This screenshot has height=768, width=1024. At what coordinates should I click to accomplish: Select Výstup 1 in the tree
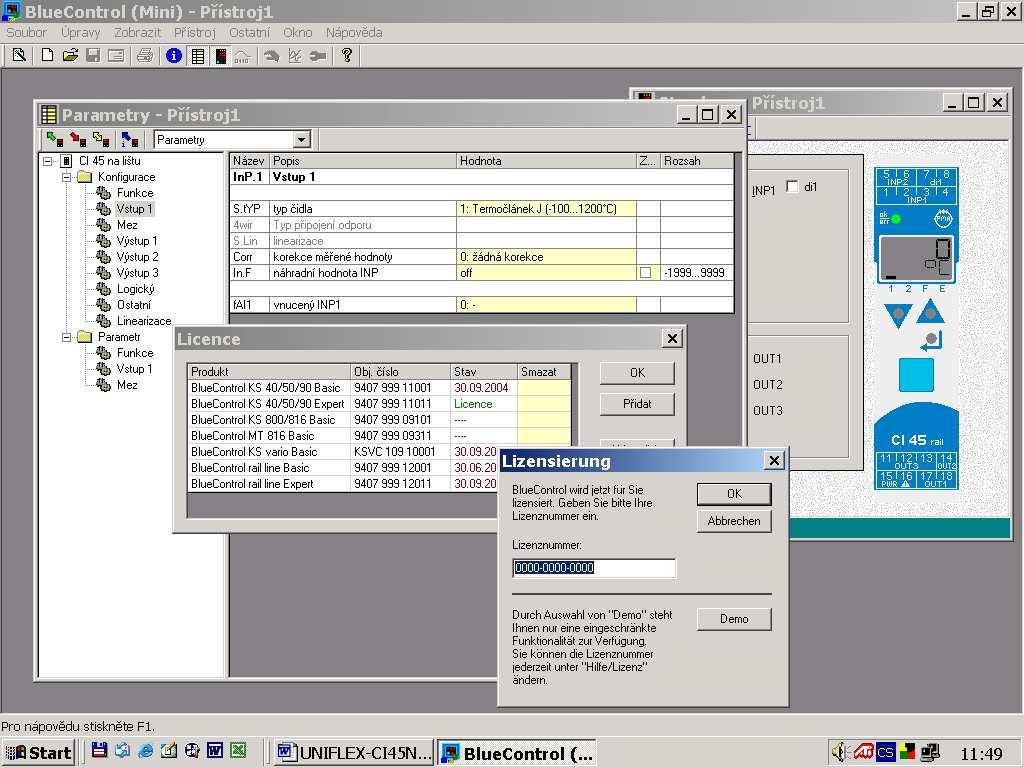tap(136, 241)
